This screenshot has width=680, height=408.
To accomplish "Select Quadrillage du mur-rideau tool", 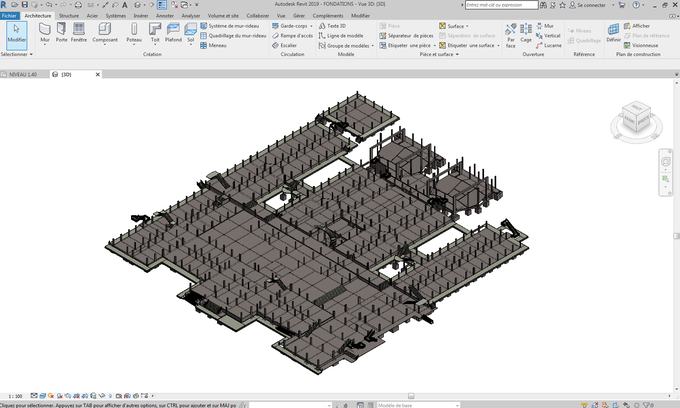I will point(233,36).
